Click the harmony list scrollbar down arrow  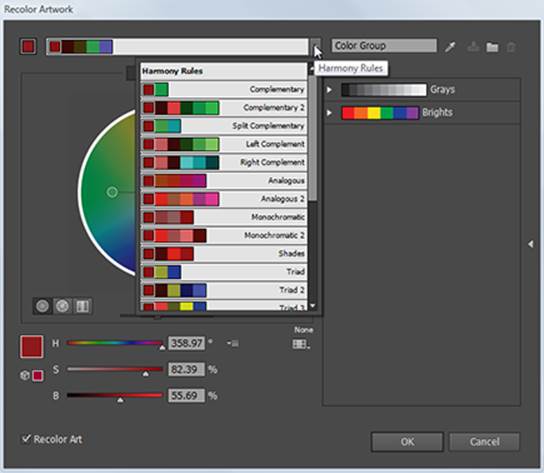pos(313,306)
